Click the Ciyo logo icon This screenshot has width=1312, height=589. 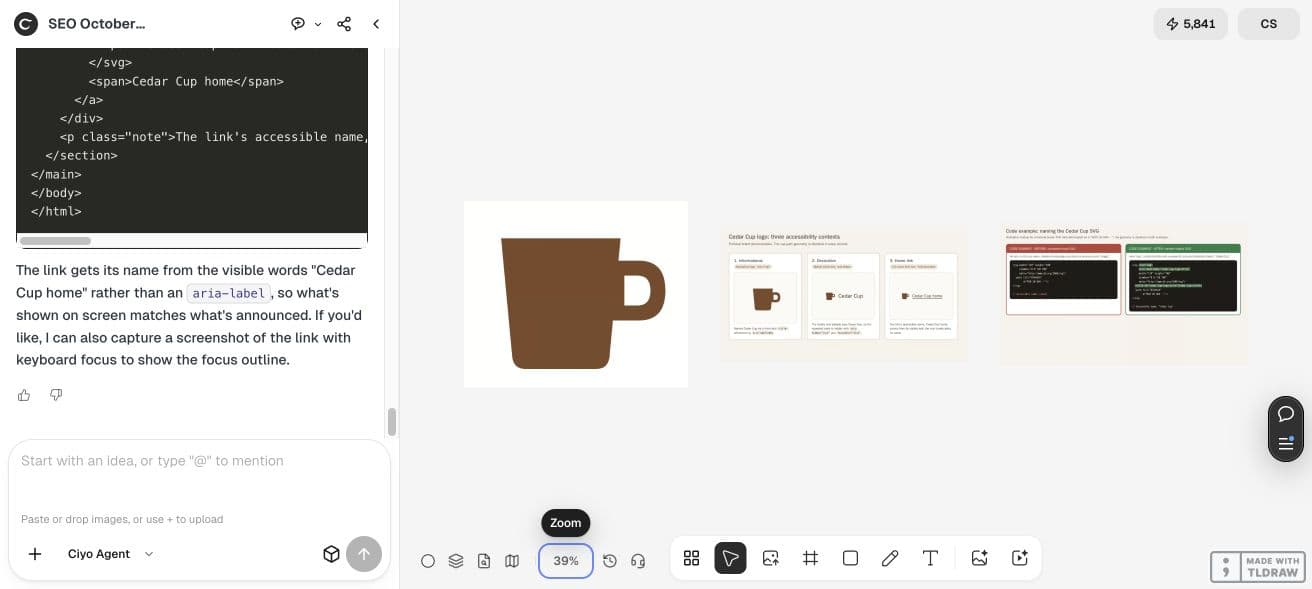[x=26, y=23]
